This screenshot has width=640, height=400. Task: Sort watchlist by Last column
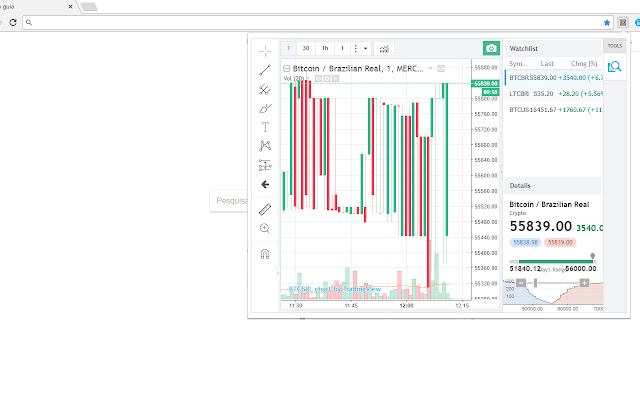(547, 64)
